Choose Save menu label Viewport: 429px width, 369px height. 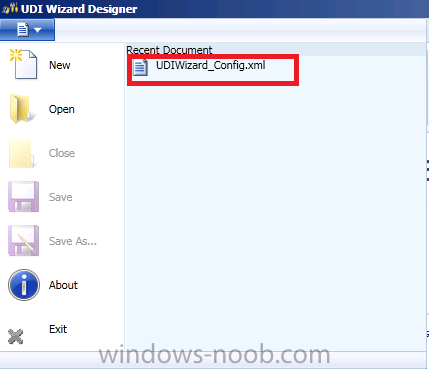click(60, 197)
